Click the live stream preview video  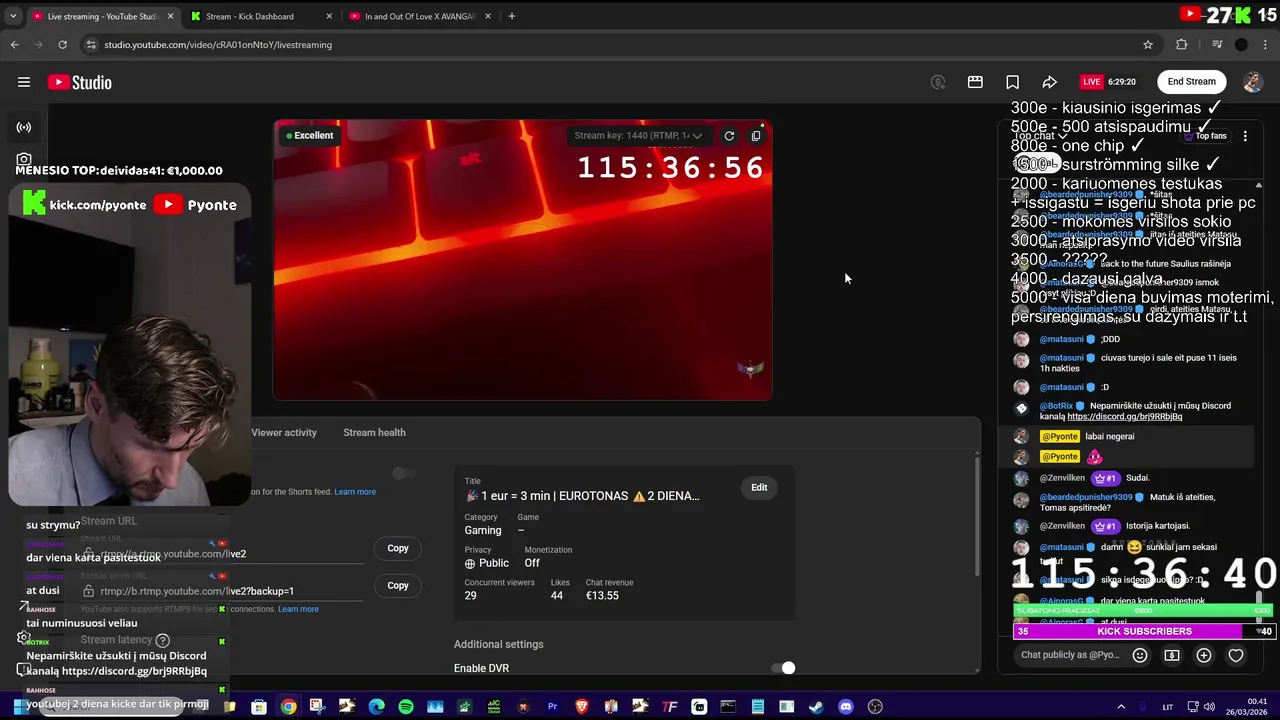[522, 260]
